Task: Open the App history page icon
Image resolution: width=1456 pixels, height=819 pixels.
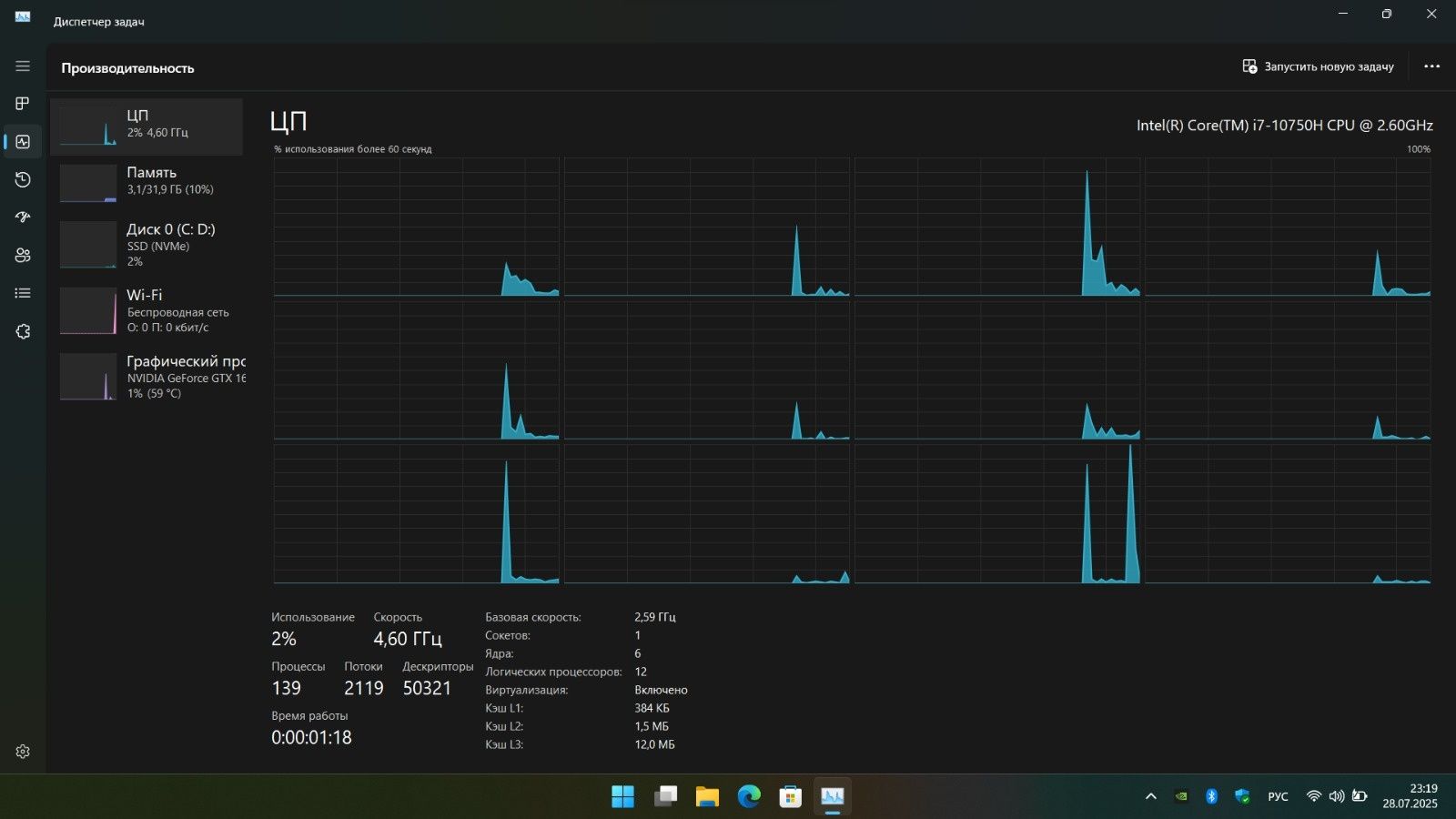Action: [23, 179]
